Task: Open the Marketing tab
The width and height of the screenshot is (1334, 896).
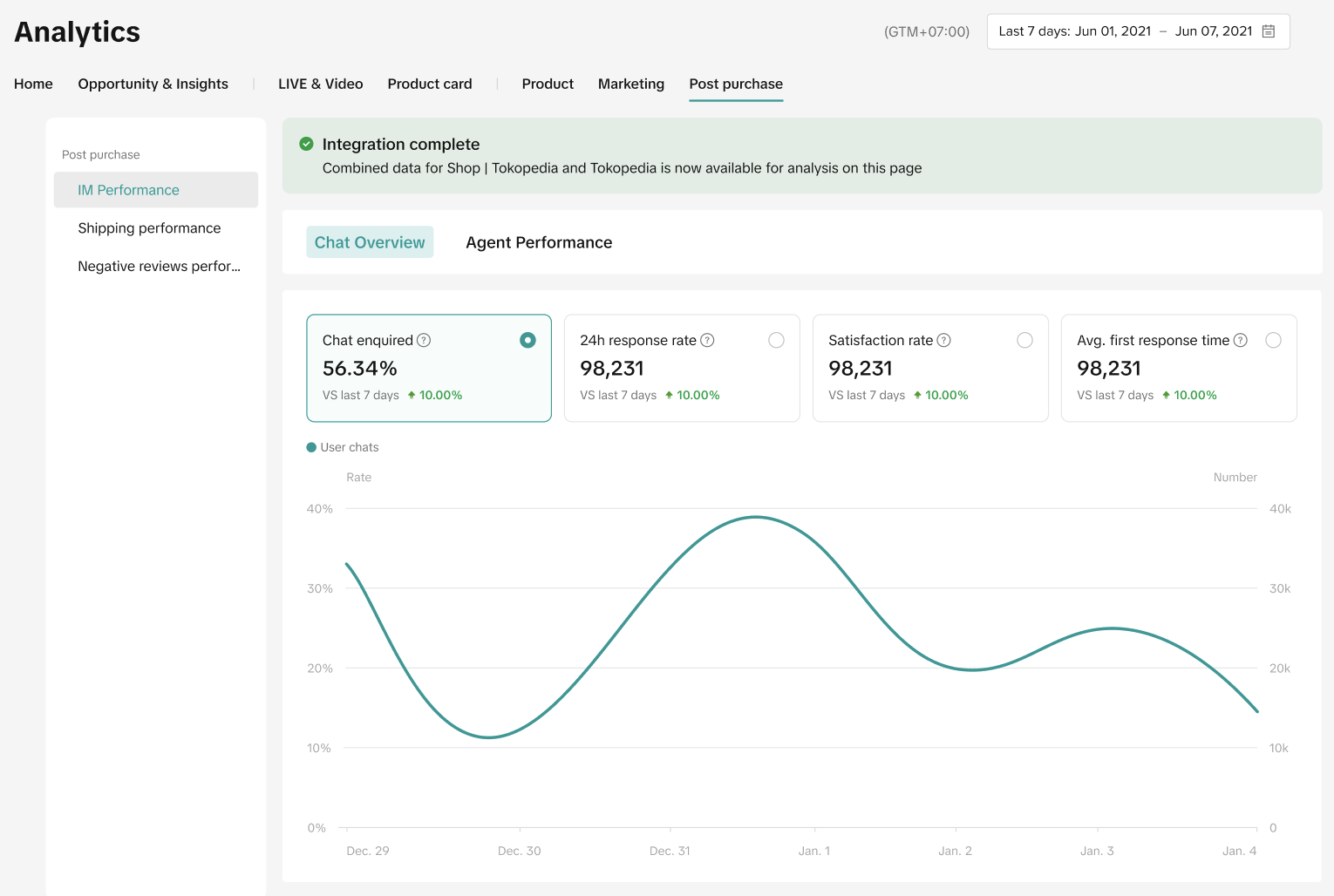Action: [x=630, y=84]
